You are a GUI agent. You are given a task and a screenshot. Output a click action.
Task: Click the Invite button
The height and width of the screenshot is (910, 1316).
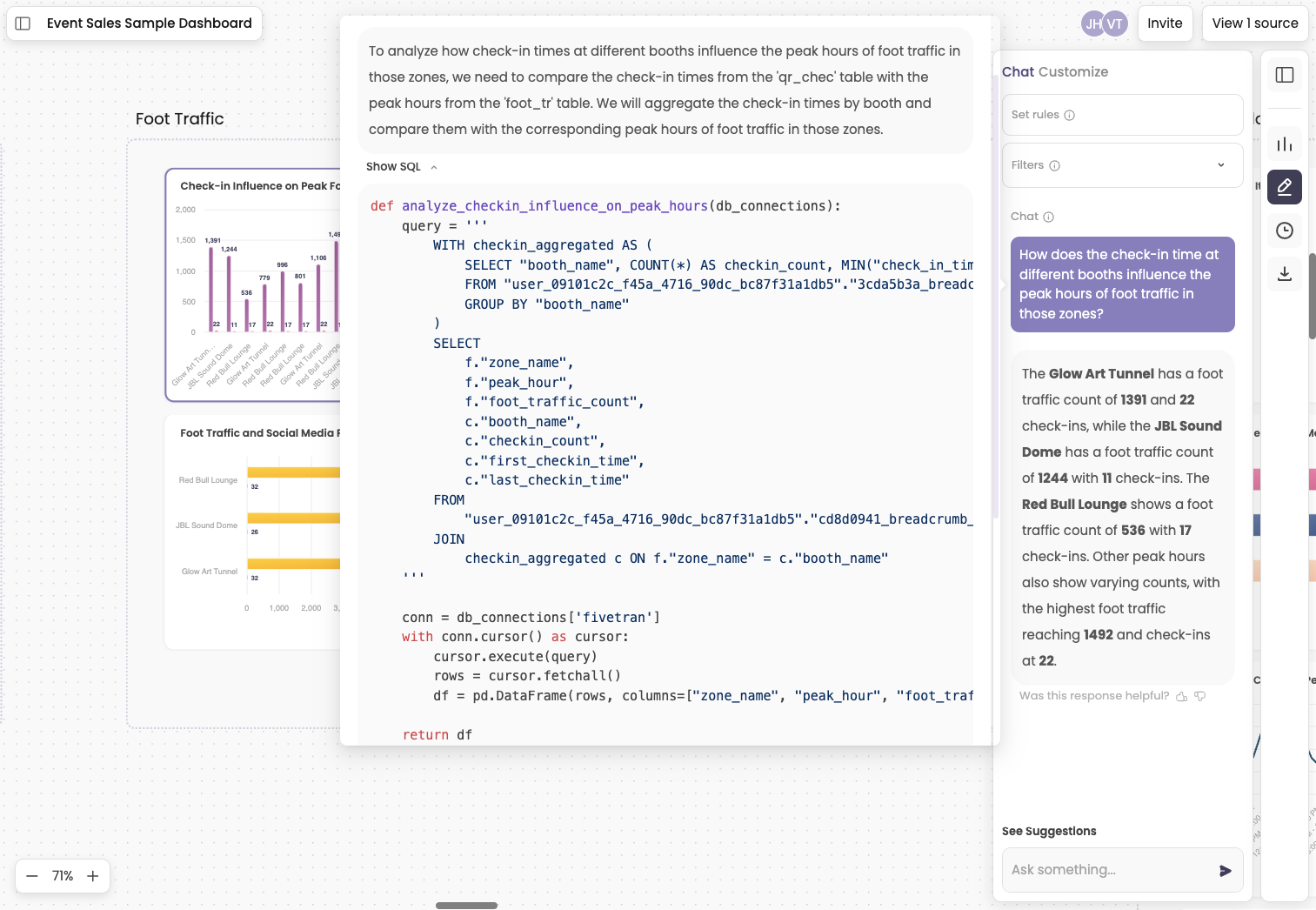[x=1165, y=23]
